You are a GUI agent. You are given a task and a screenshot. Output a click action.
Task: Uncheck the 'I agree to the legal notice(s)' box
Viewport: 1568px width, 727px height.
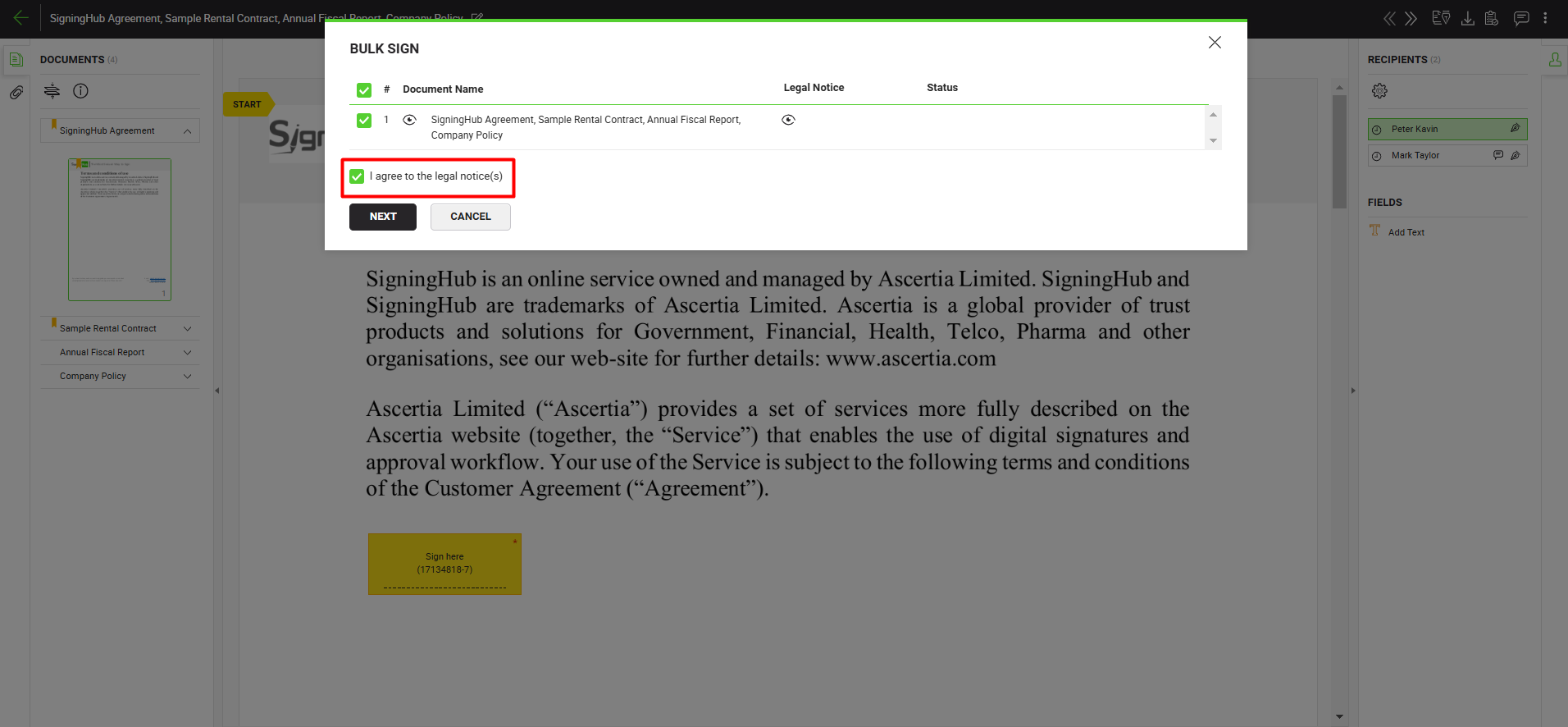pos(357,176)
